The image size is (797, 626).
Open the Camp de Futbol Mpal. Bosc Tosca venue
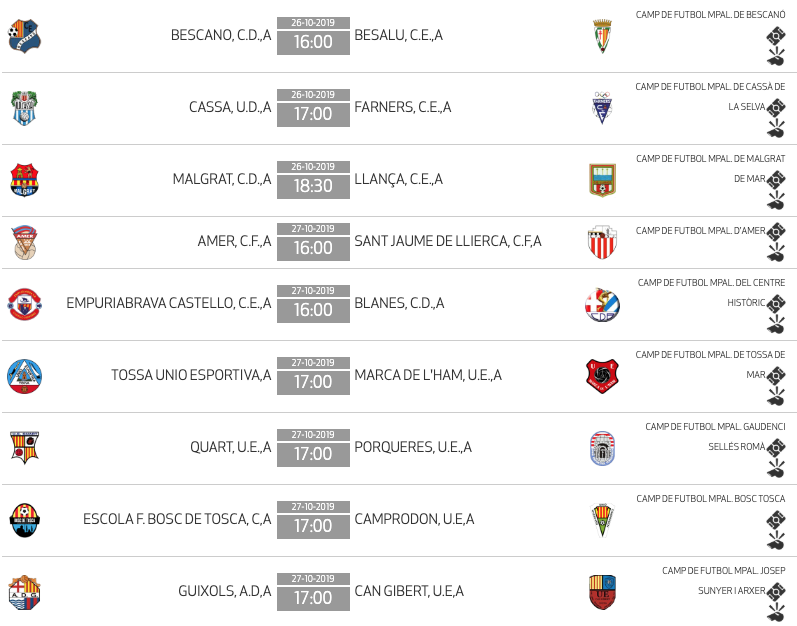pyautogui.click(x=710, y=499)
